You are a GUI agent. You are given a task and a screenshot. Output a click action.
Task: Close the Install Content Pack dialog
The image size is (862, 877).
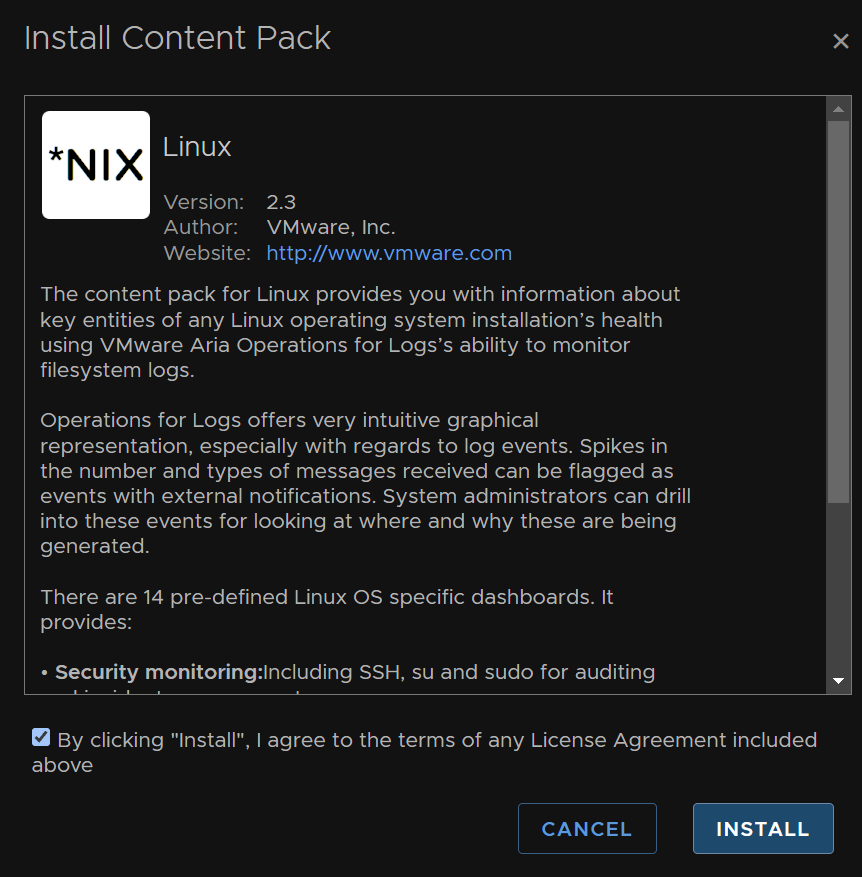coord(840,41)
